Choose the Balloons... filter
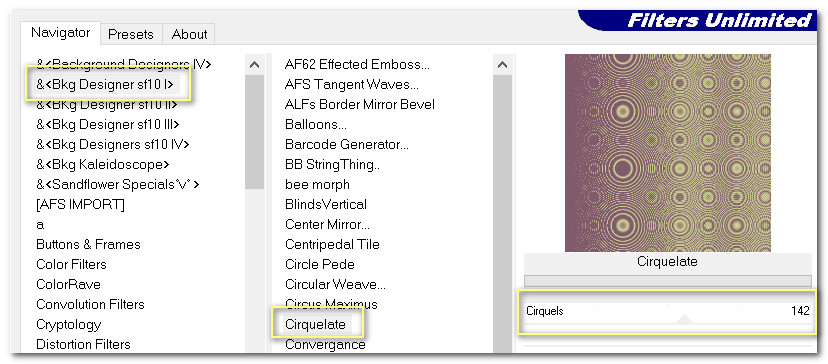 point(316,124)
